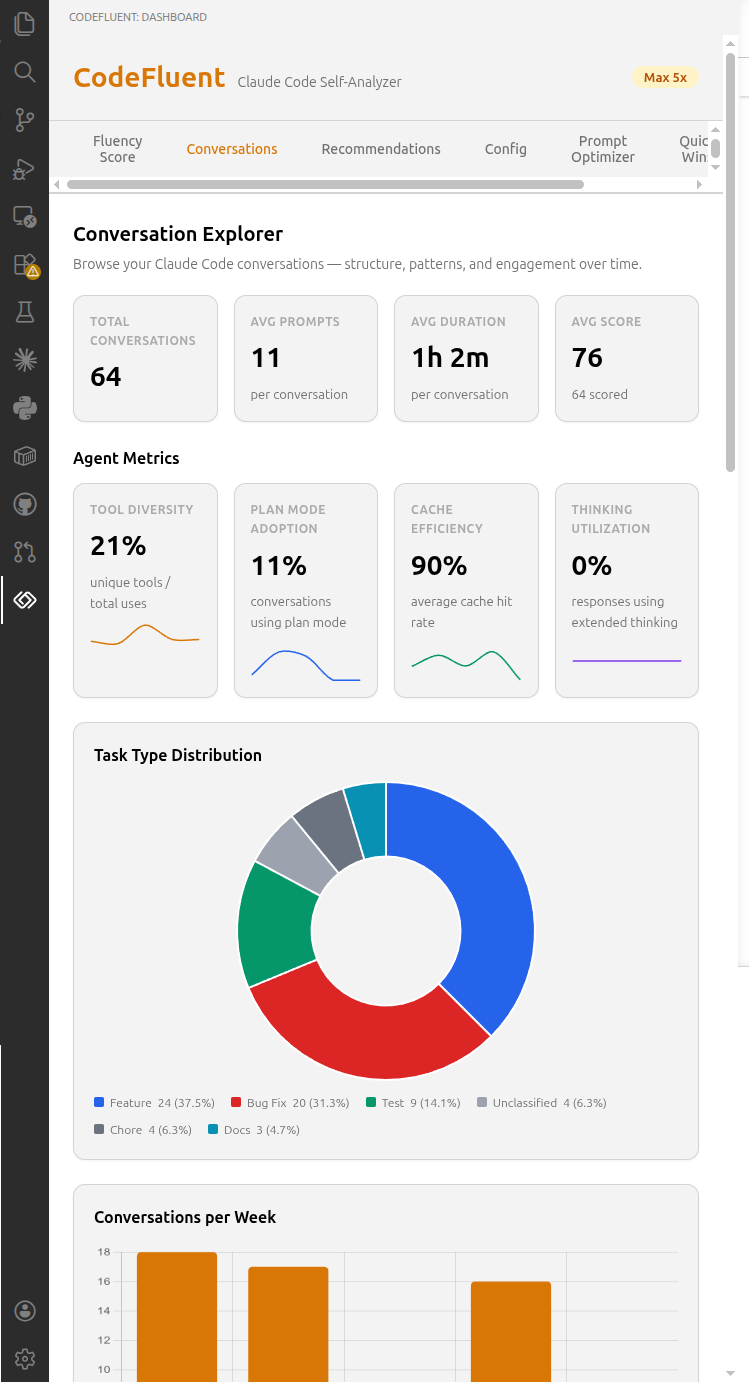The height and width of the screenshot is (1382, 749).
Task: Open the Source Control view
Action: pos(24,120)
